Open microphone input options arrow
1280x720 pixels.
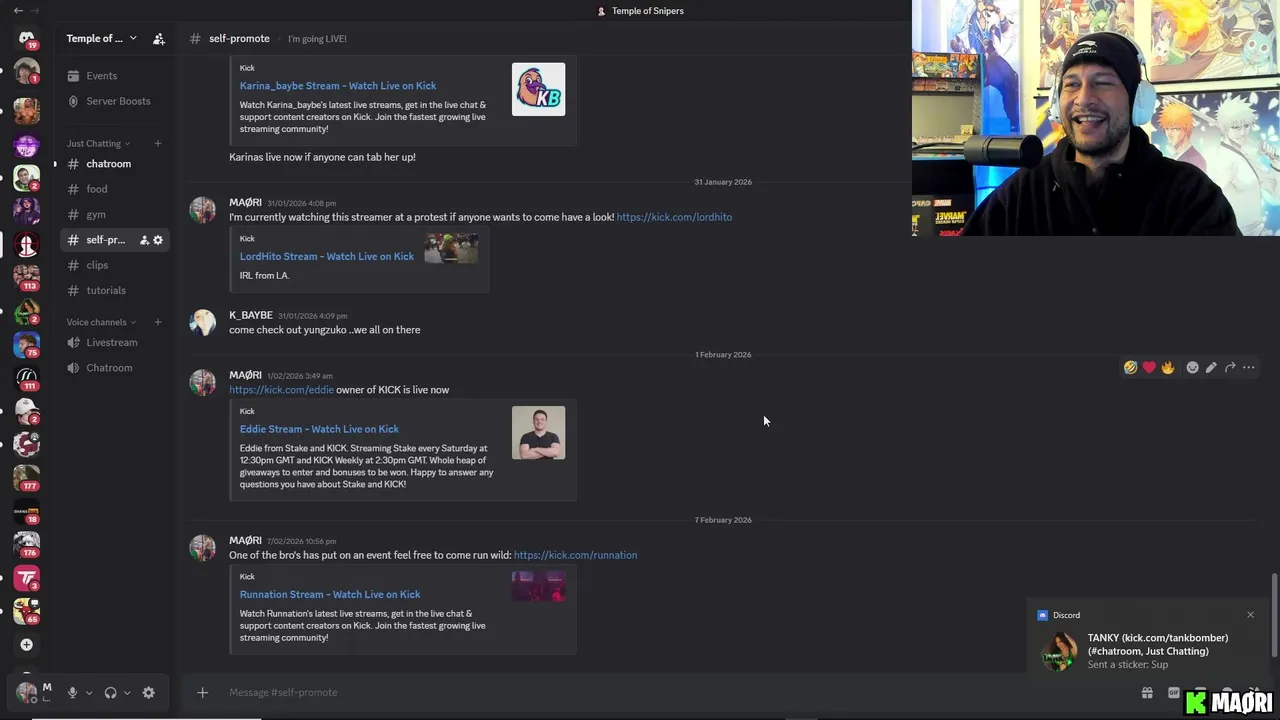89,692
